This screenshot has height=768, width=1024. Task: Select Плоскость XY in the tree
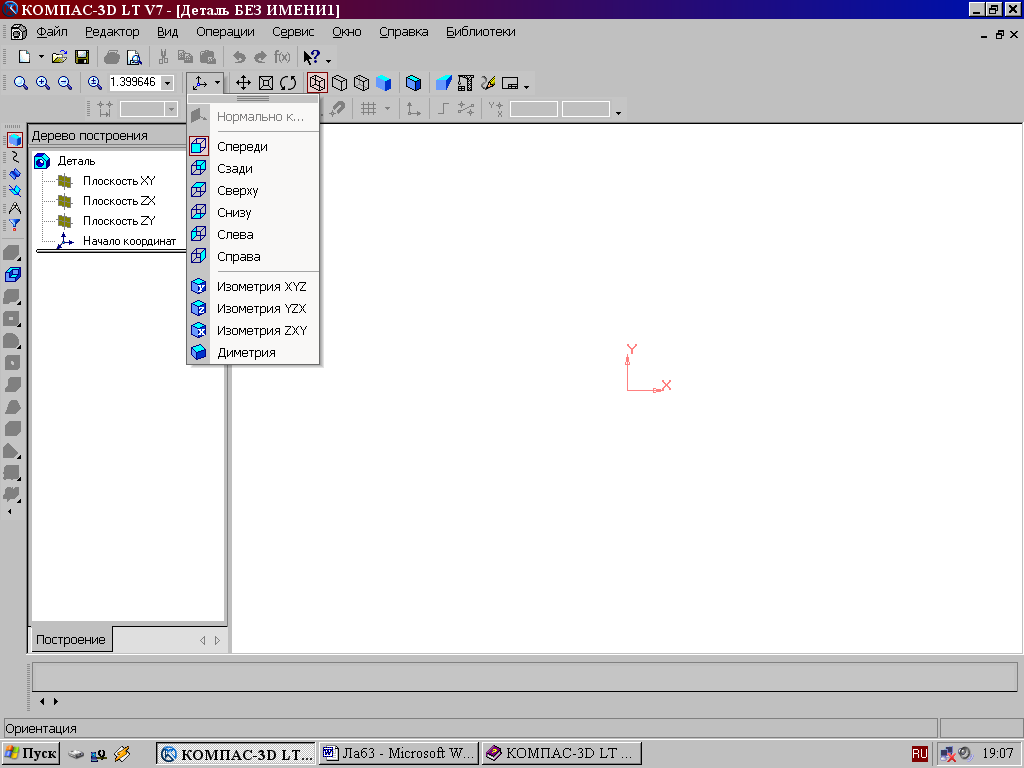(119, 181)
